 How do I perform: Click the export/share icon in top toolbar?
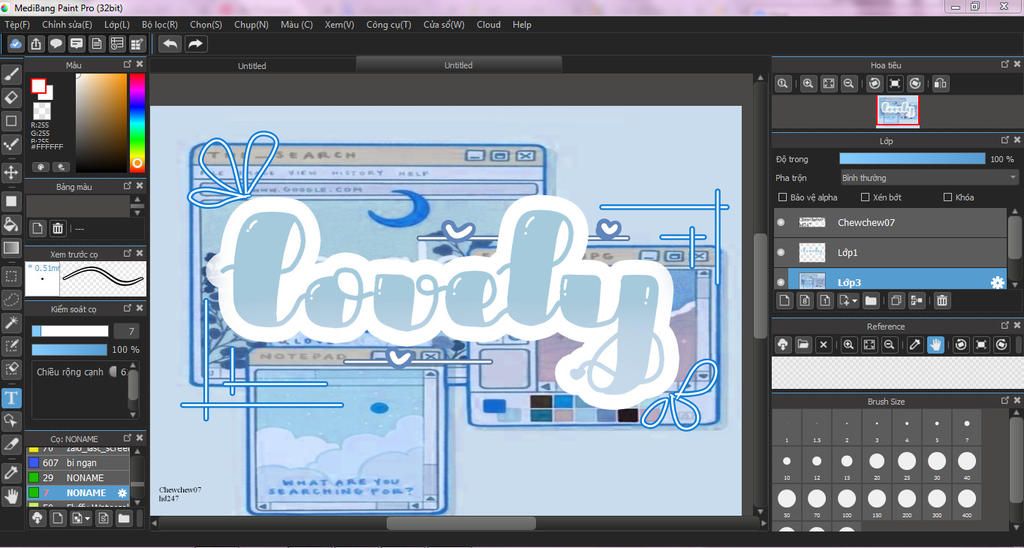(x=37, y=44)
